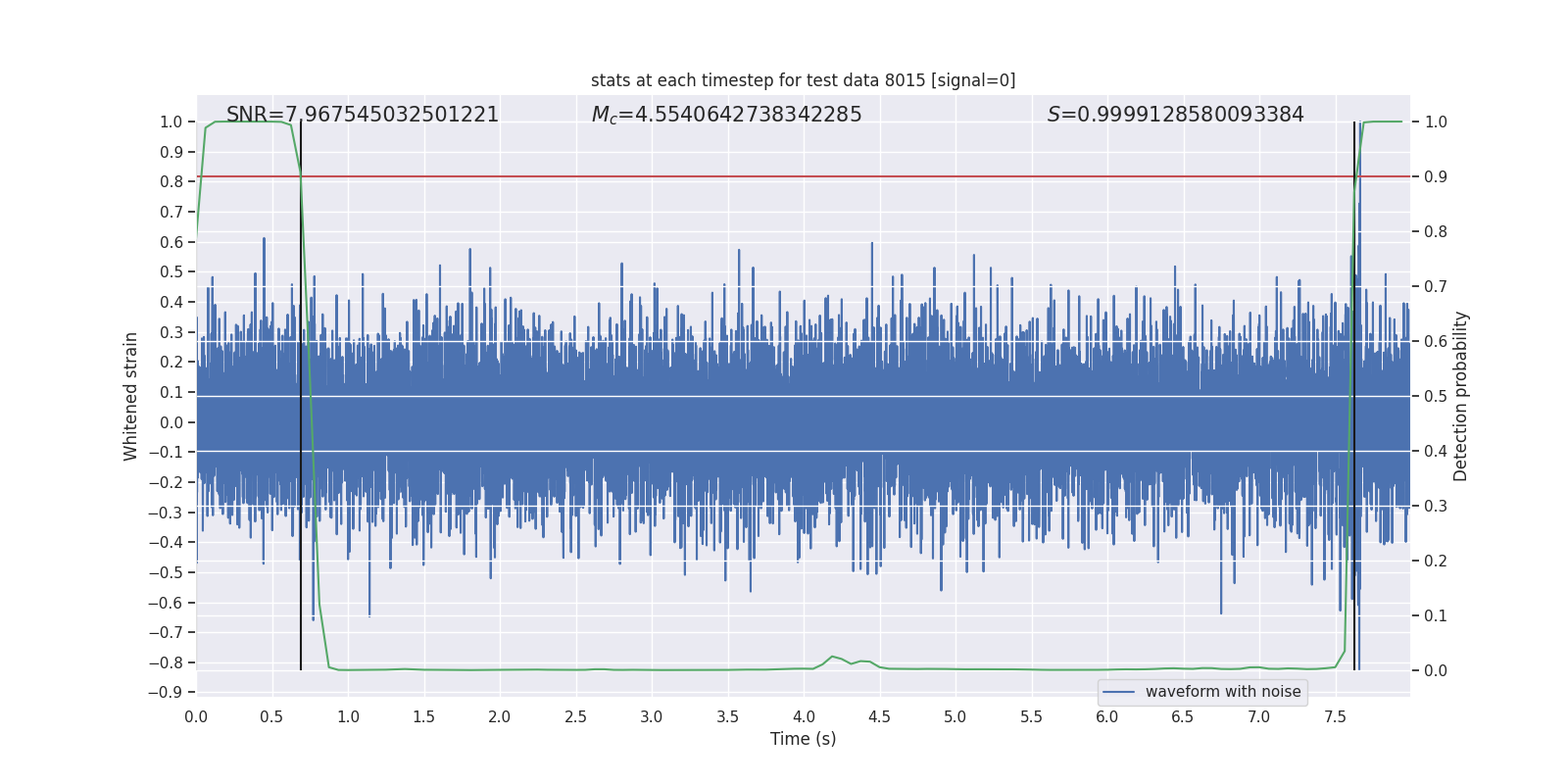The height and width of the screenshot is (784, 1568).
Task: Click the 'Detection probability' right axis label
Action: click(1461, 396)
